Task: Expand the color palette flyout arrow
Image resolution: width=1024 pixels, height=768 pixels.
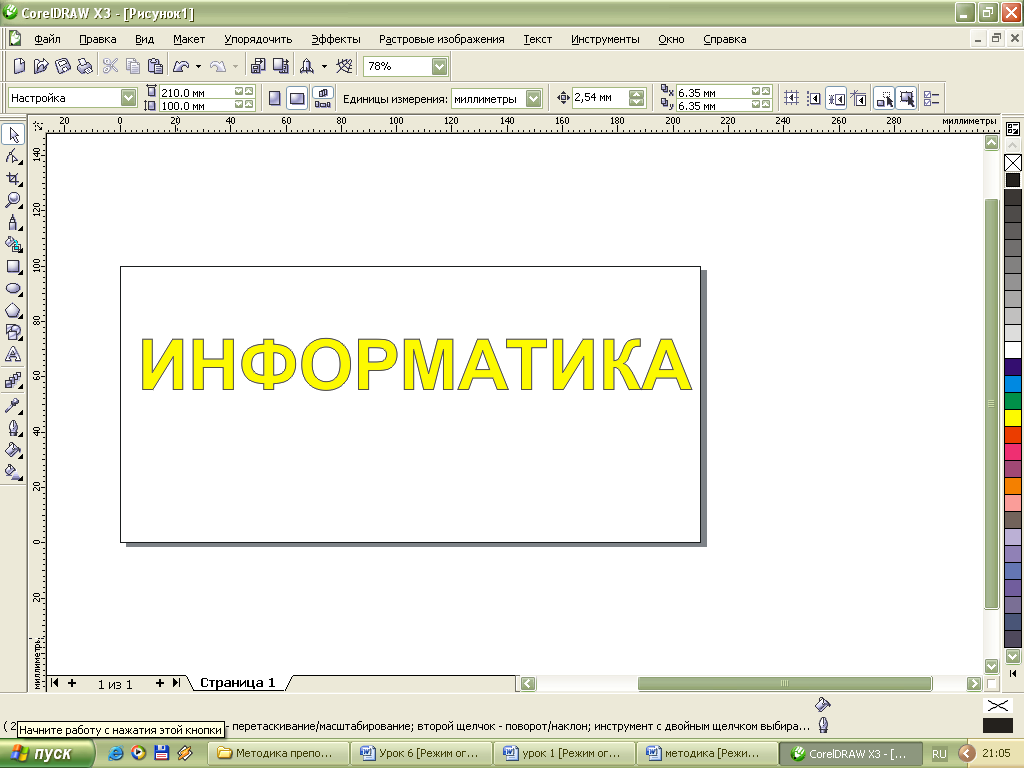Action: [1013, 673]
